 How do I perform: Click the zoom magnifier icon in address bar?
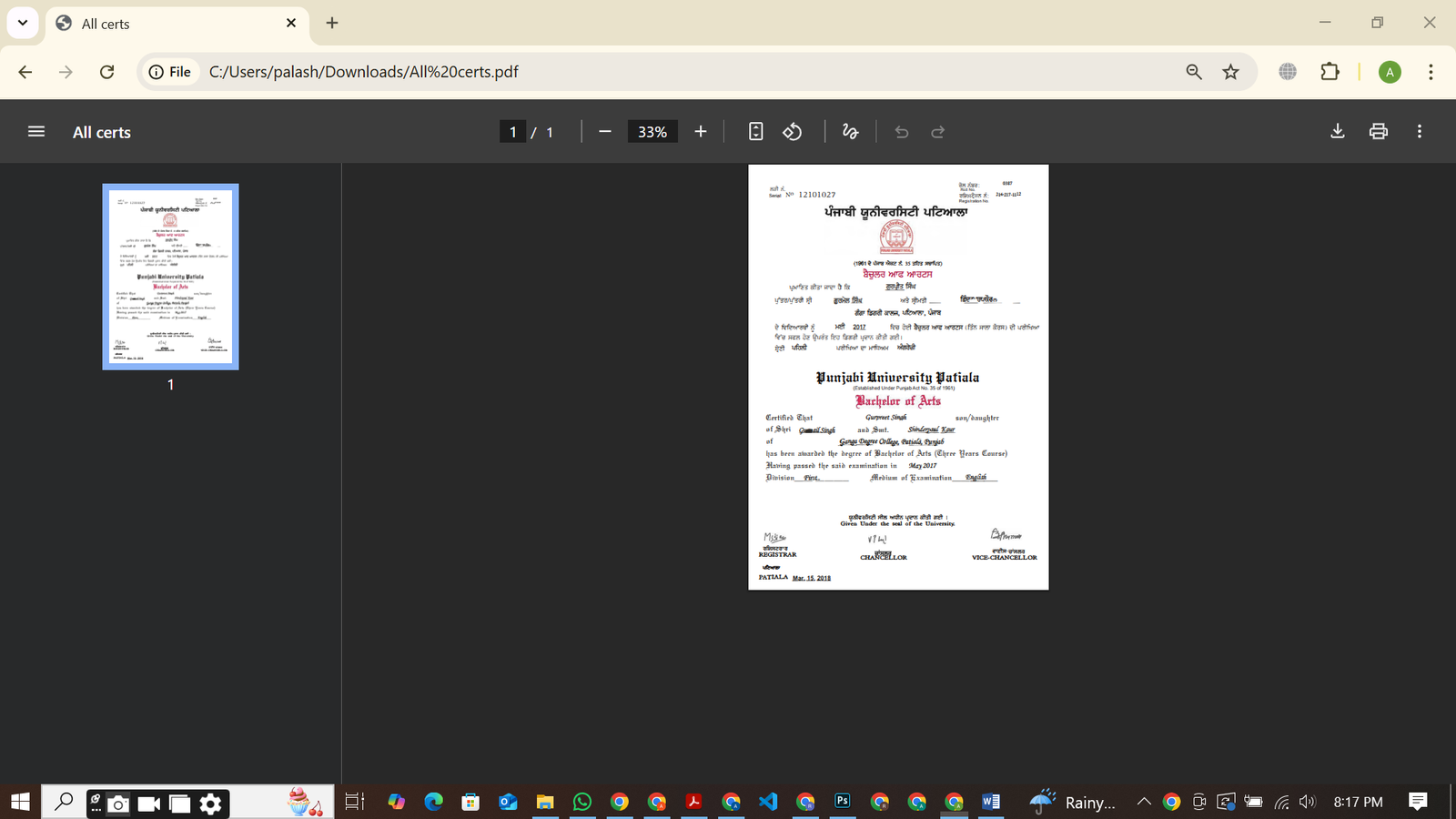click(x=1194, y=72)
